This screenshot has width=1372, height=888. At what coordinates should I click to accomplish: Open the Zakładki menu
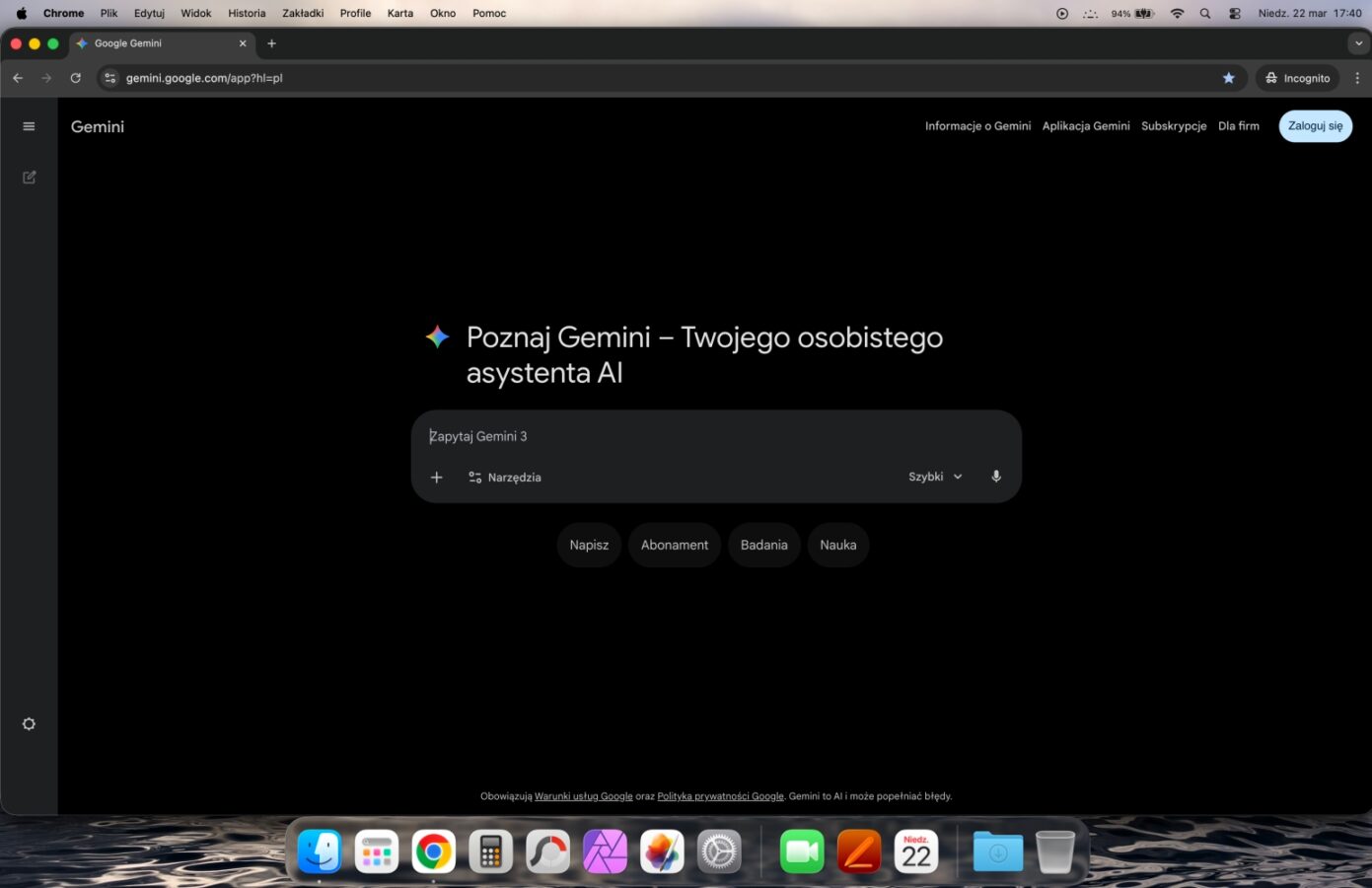[x=303, y=13]
